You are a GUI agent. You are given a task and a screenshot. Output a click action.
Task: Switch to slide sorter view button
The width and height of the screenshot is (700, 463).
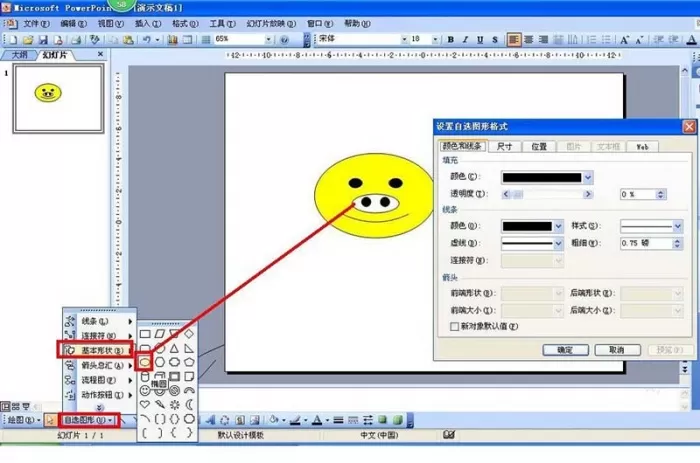[16, 406]
